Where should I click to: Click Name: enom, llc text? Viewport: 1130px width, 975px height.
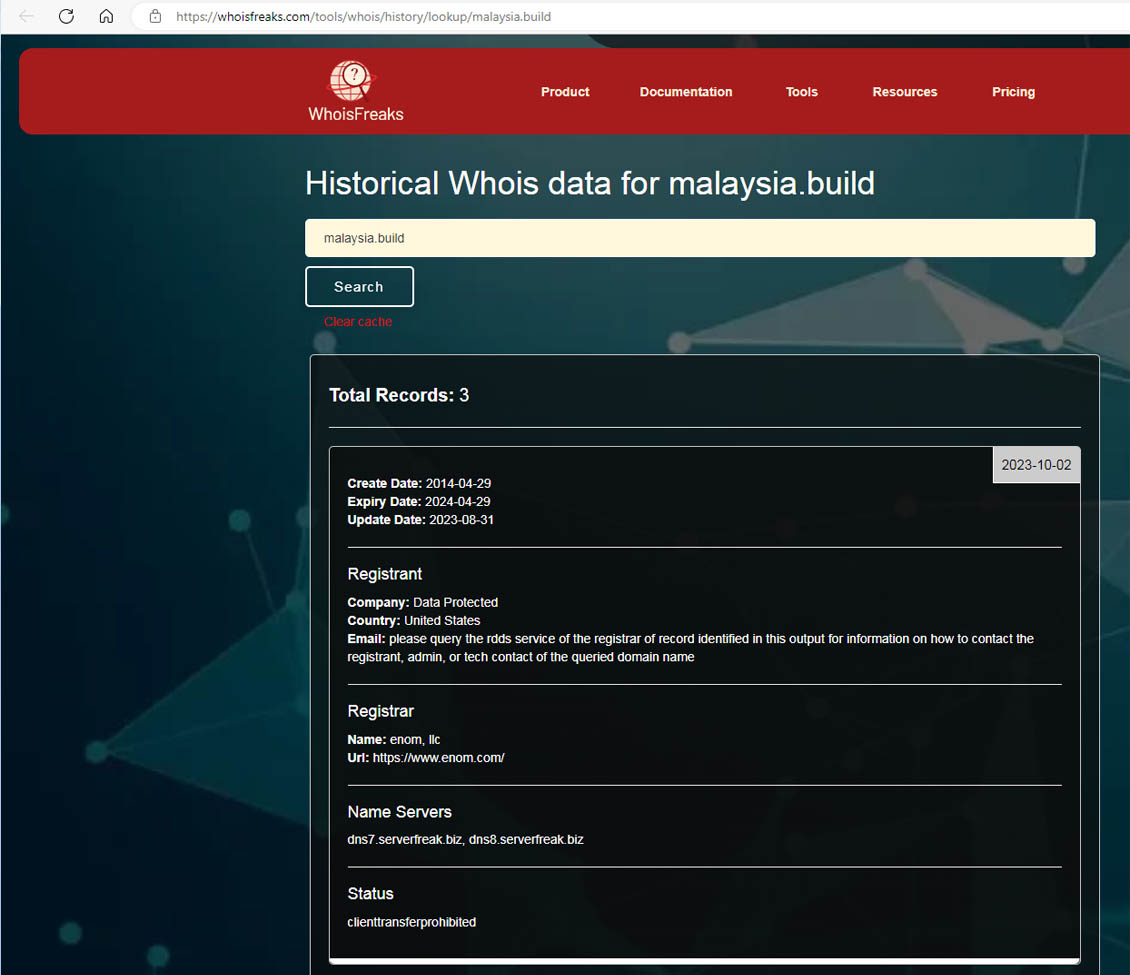click(393, 739)
